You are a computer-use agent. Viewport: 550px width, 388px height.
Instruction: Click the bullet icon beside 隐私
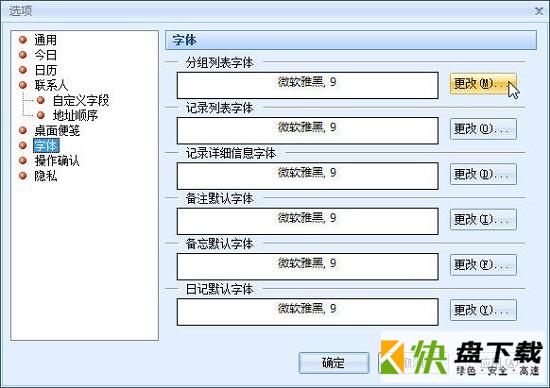pos(23,175)
